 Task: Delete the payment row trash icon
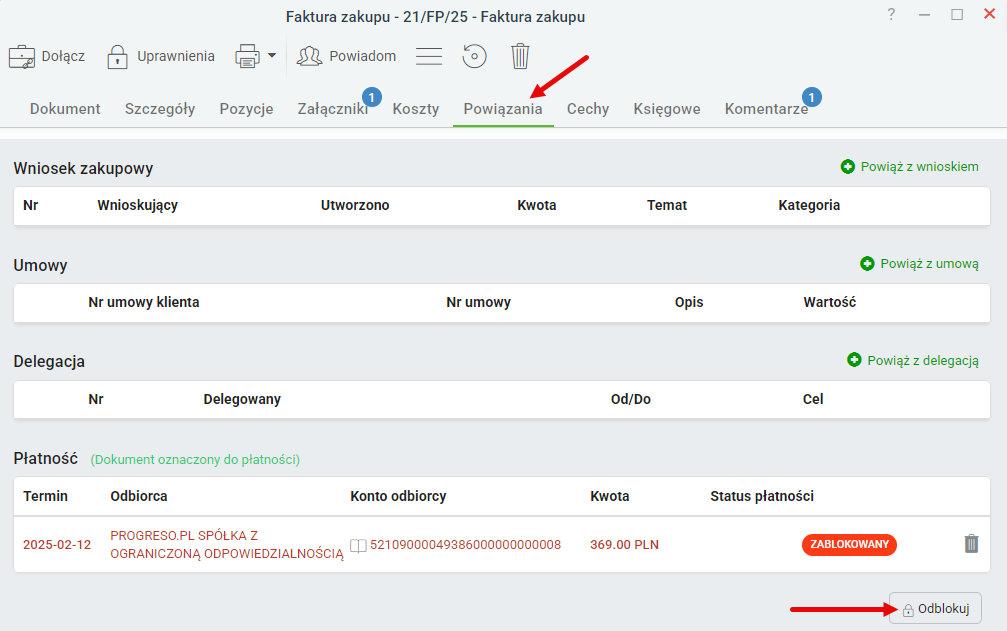(x=971, y=544)
